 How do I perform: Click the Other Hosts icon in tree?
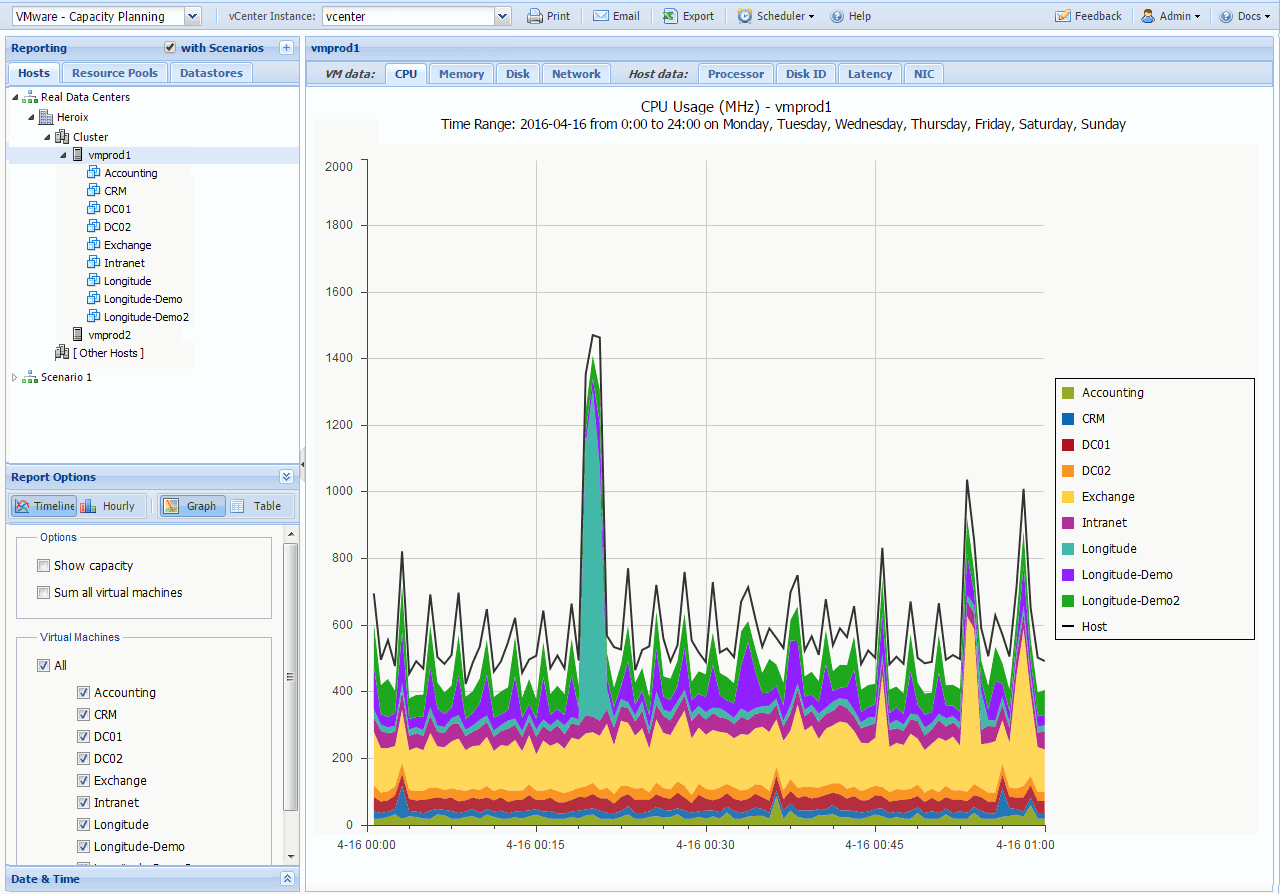pyautogui.click(x=62, y=353)
